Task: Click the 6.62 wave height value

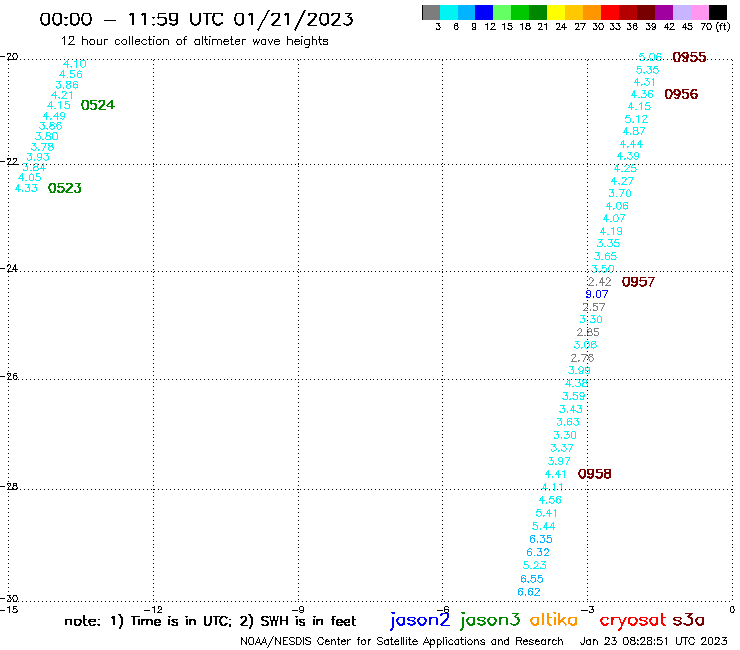Action: tap(529, 592)
